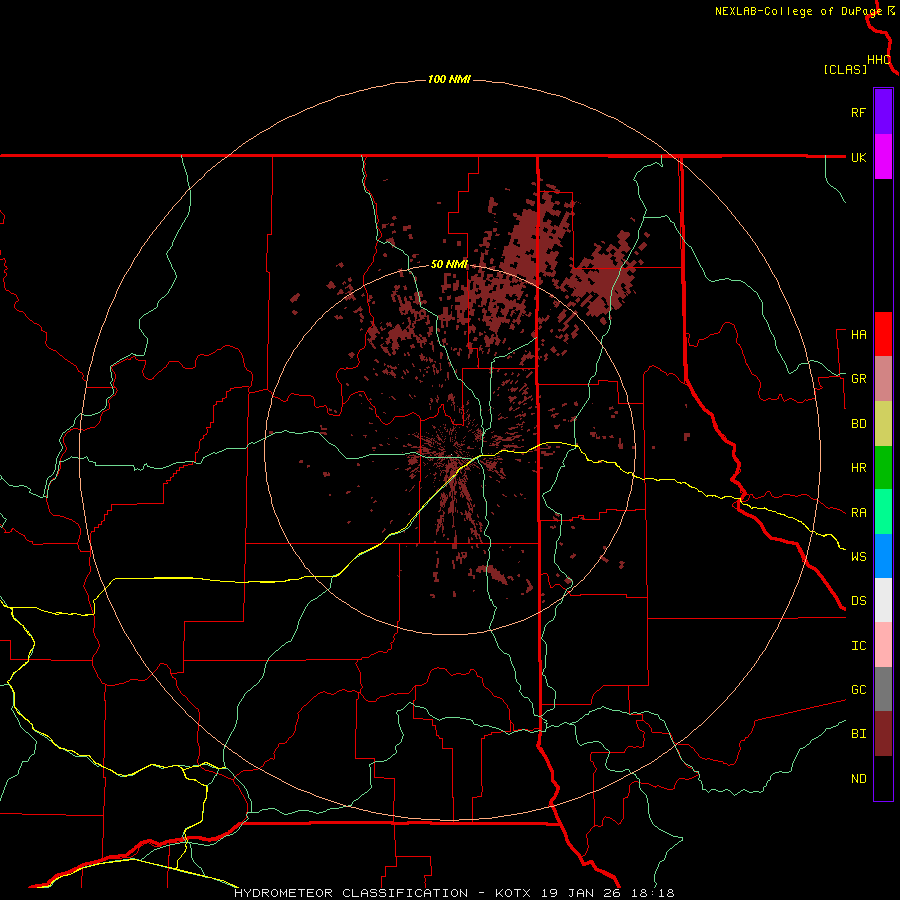
Task: Click the DS legend label
Action: pyautogui.click(x=858, y=601)
